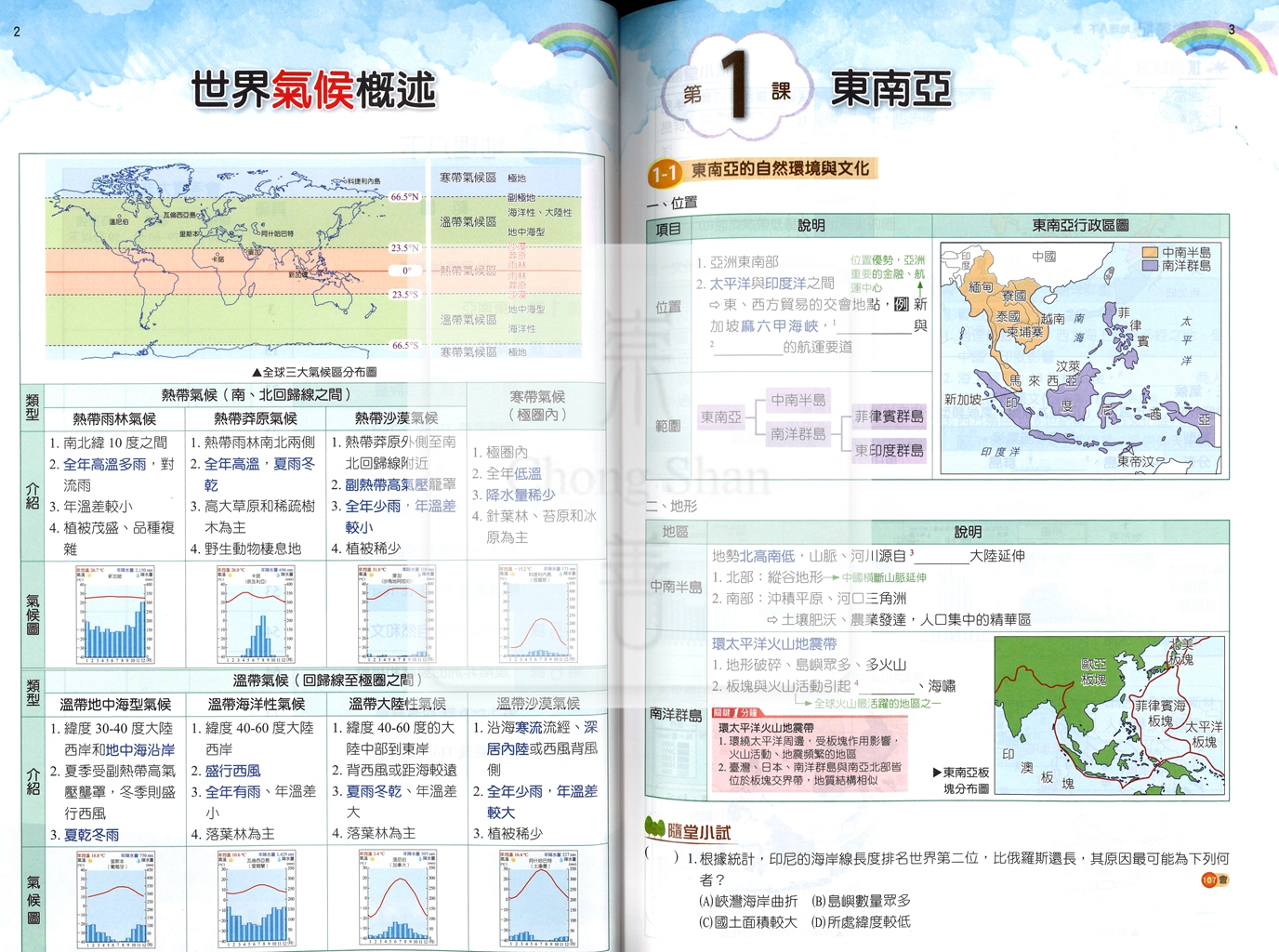Select the 南洋群島 purple legend swatch

pos(1150,265)
